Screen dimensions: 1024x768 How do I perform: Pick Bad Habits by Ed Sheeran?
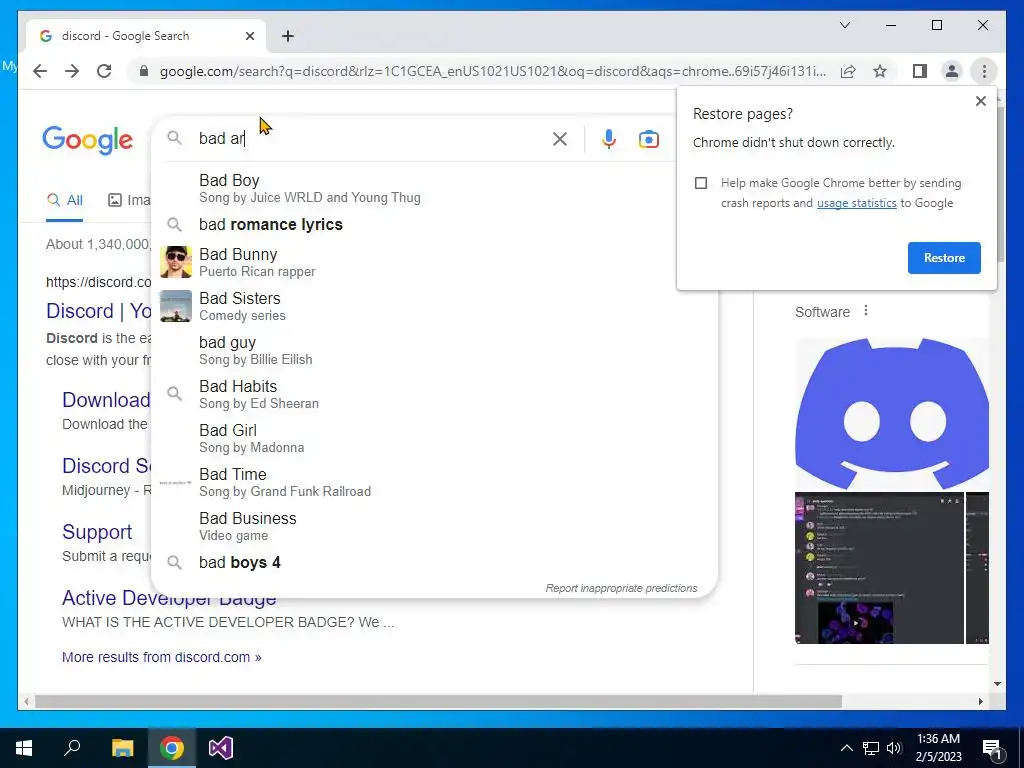point(434,394)
